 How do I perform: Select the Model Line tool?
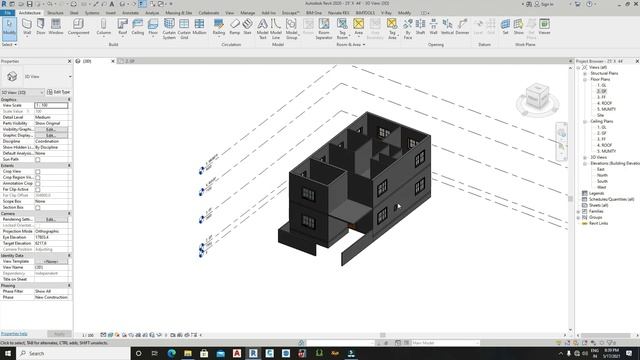coord(276,29)
